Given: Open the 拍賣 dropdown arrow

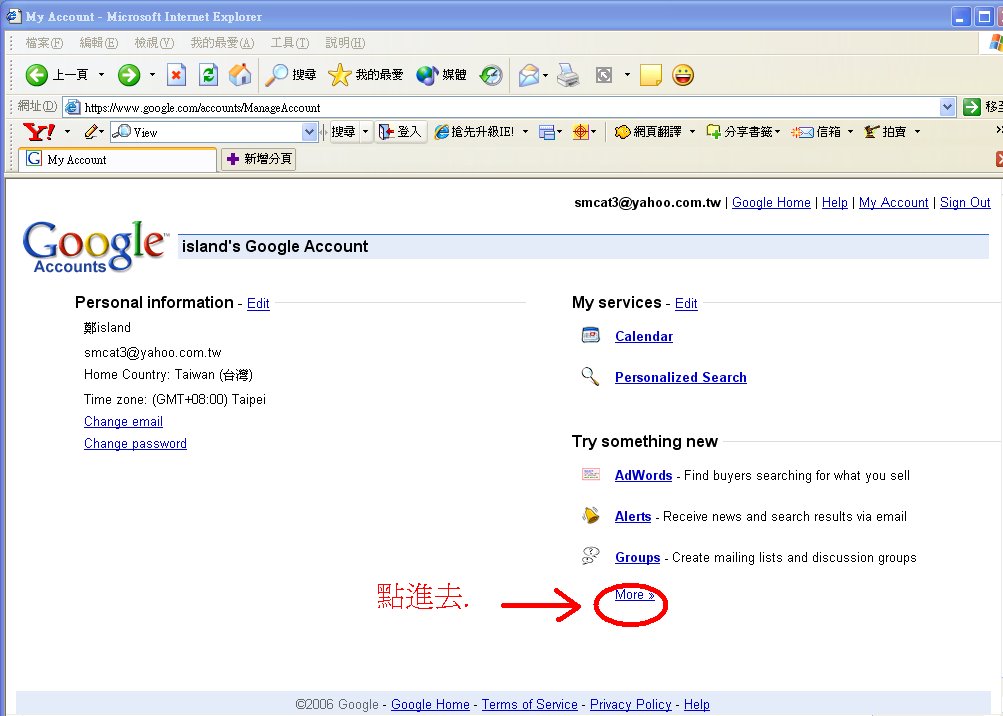Looking at the screenshot, I should click(x=917, y=132).
